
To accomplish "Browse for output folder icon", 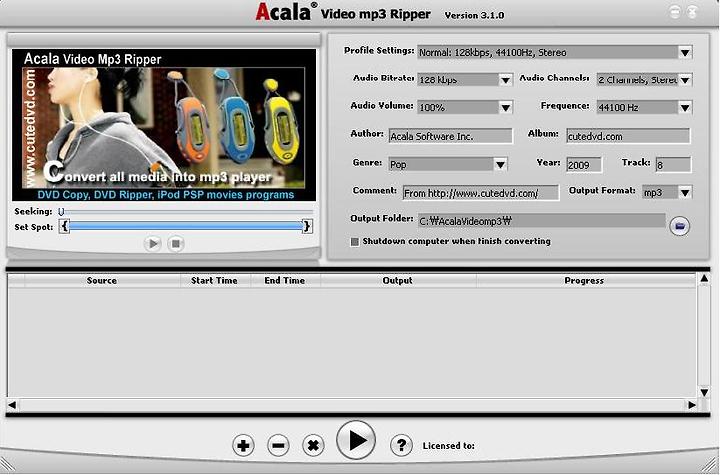I will click(680, 226).
